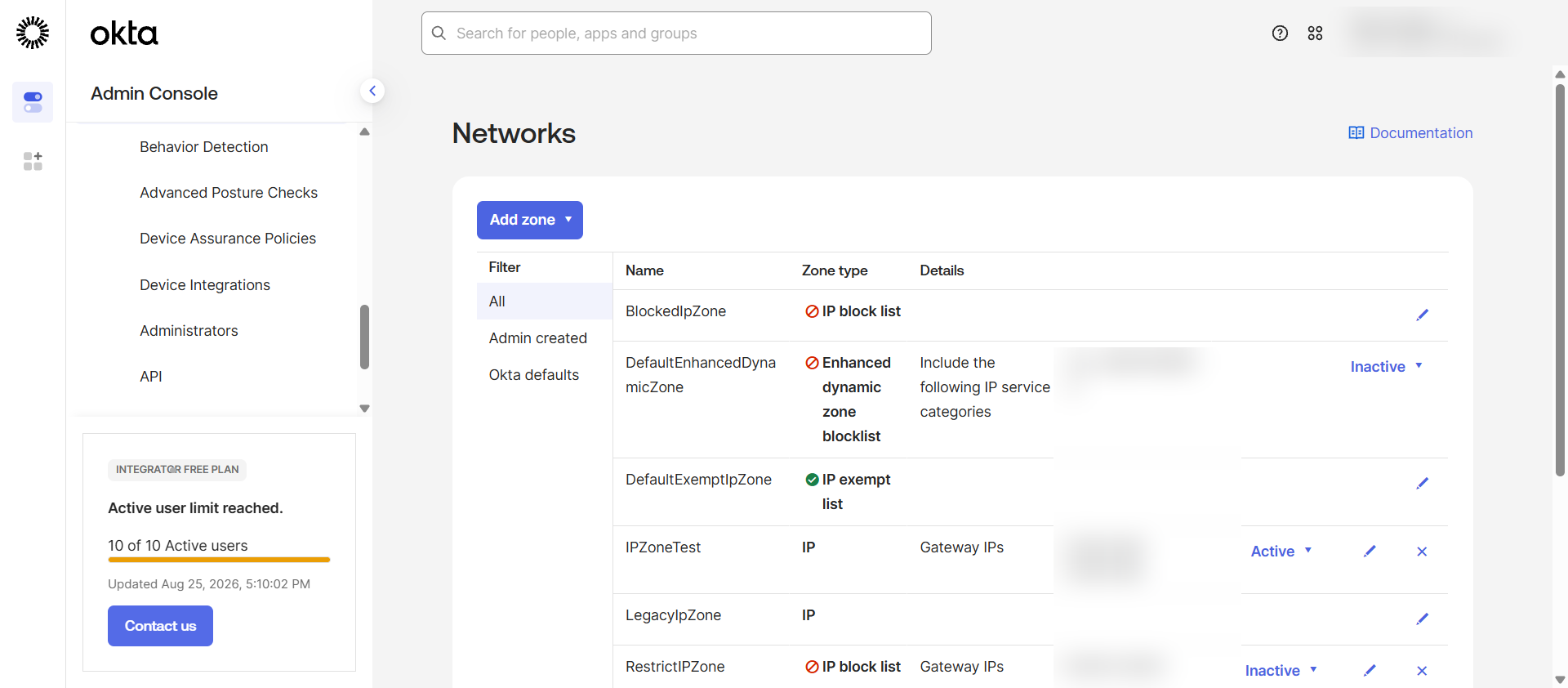Open the apps launcher icon in header

click(x=1315, y=34)
